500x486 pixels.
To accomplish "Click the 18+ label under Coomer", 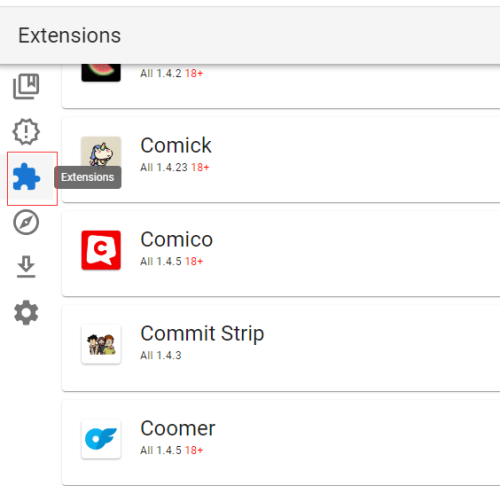I will [x=194, y=450].
